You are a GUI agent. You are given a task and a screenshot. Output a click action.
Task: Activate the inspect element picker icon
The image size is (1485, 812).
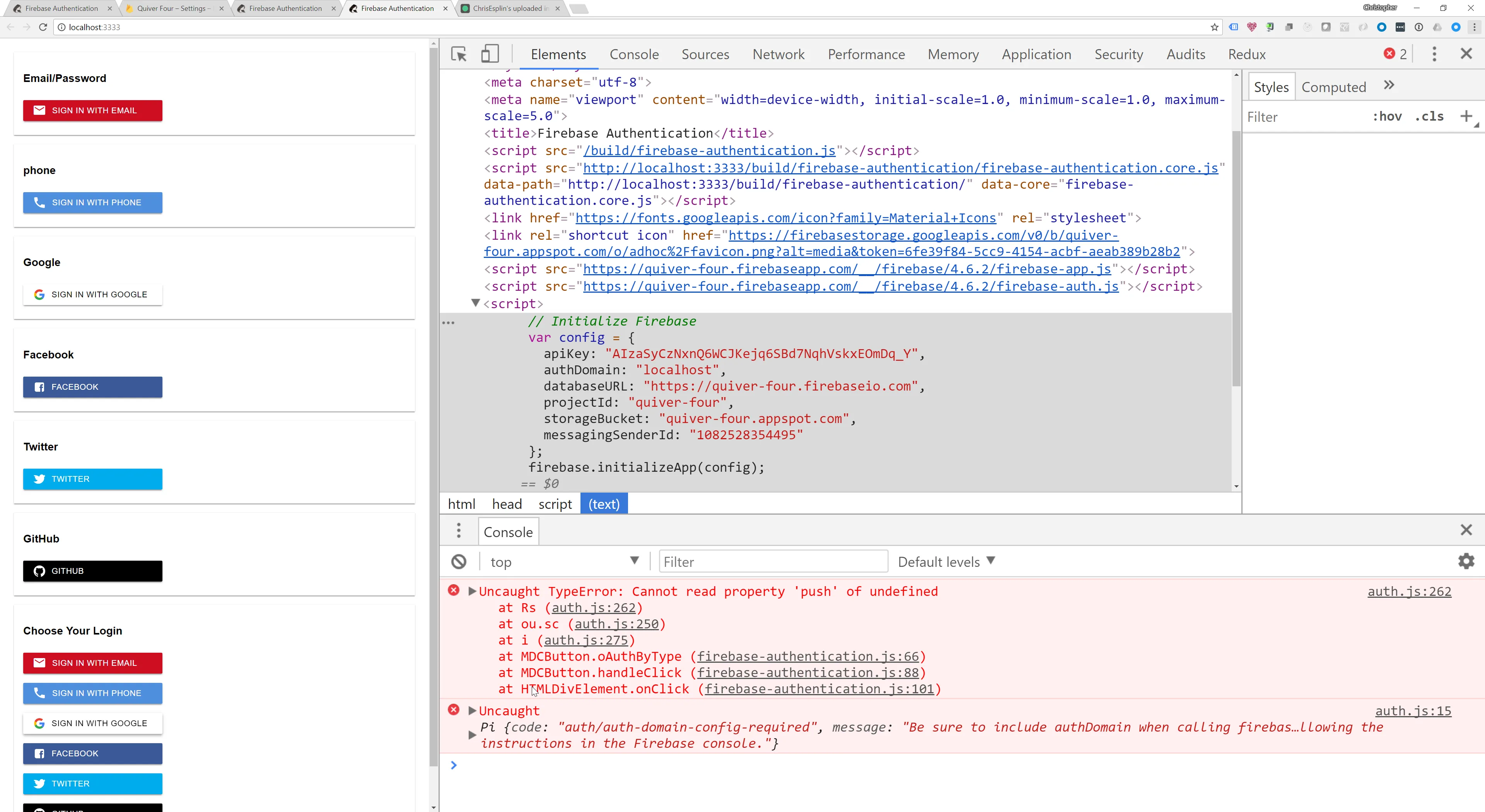click(x=459, y=54)
